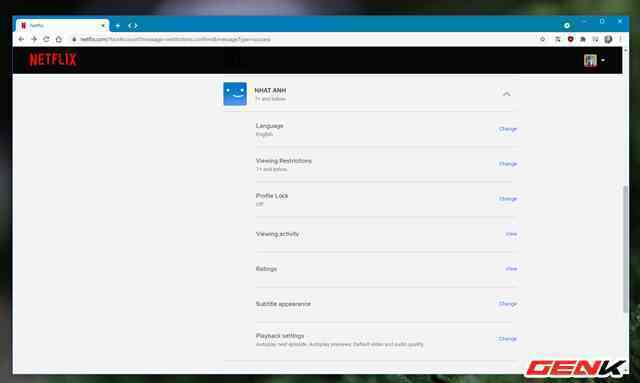This screenshot has height=383, width=640.
Task: Open the browser home page icon
Action: (x=59, y=39)
